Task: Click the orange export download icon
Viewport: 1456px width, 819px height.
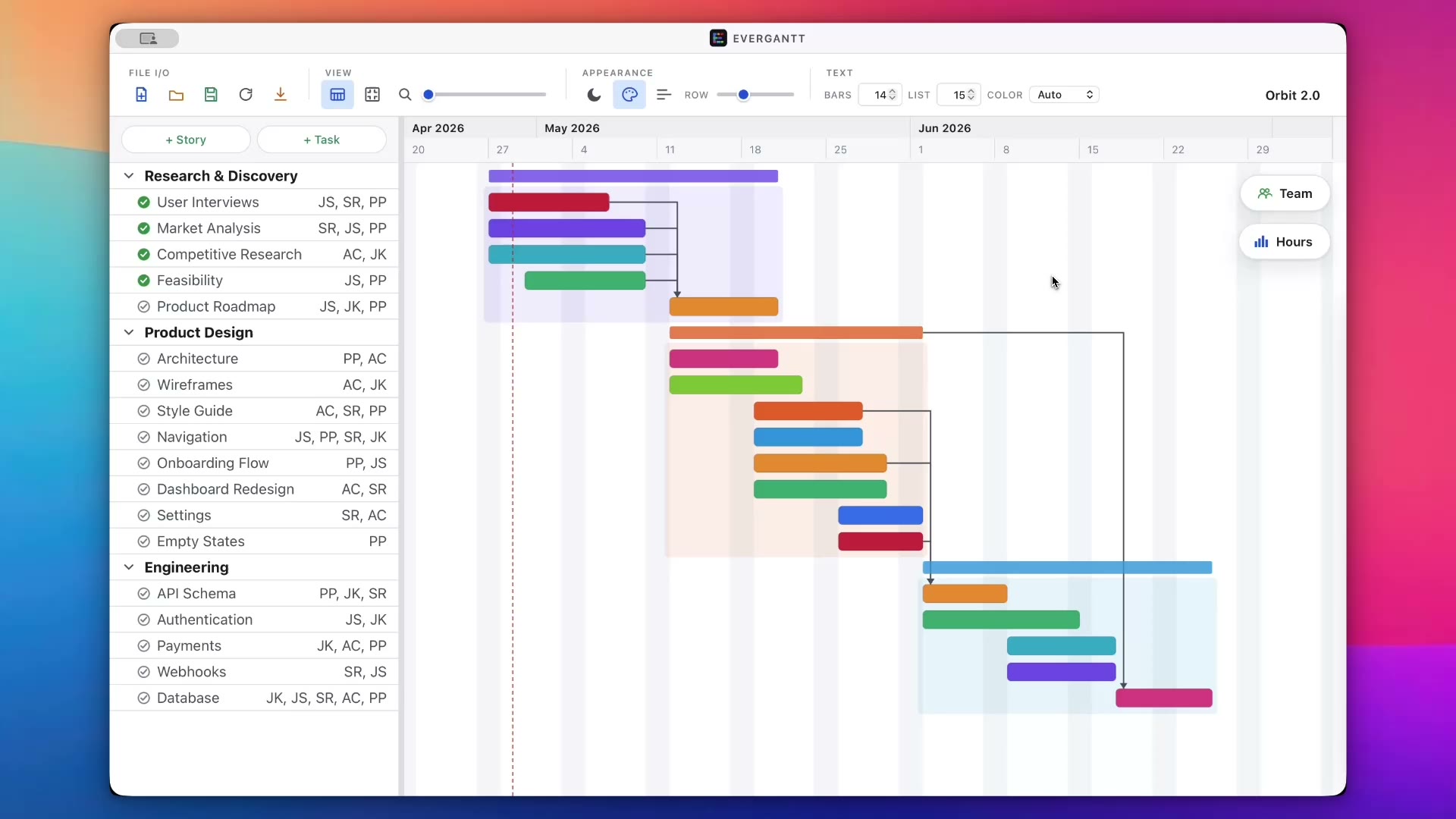Action: (x=281, y=95)
